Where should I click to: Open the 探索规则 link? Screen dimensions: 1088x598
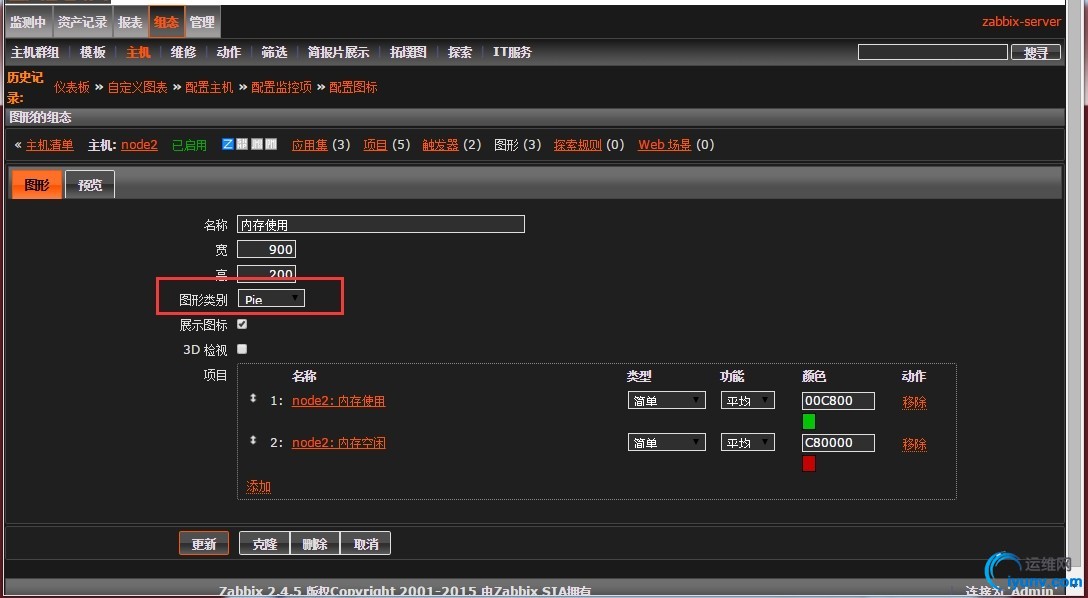[x=577, y=145]
